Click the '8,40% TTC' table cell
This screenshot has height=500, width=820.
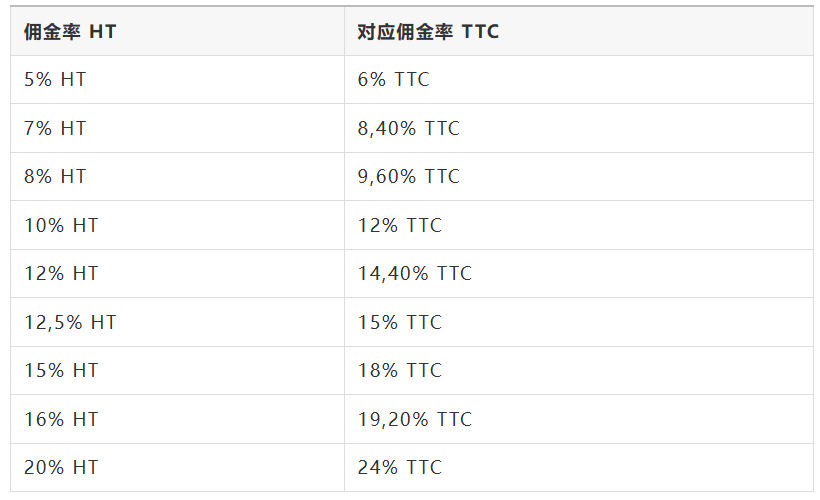coord(408,128)
